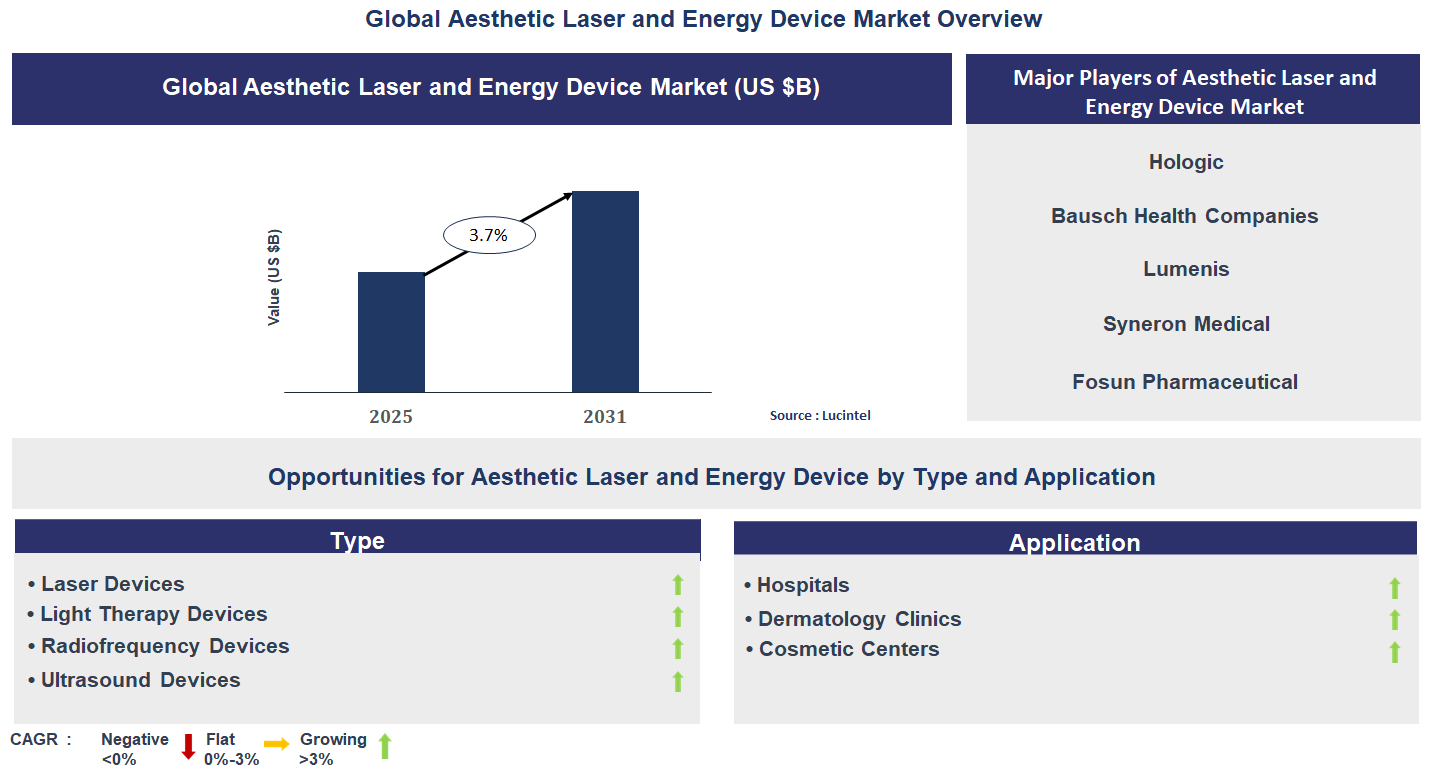Select the growth arrow next to Light Therapy Devices
Viewport: 1433px width, 773px height.
pos(679,614)
